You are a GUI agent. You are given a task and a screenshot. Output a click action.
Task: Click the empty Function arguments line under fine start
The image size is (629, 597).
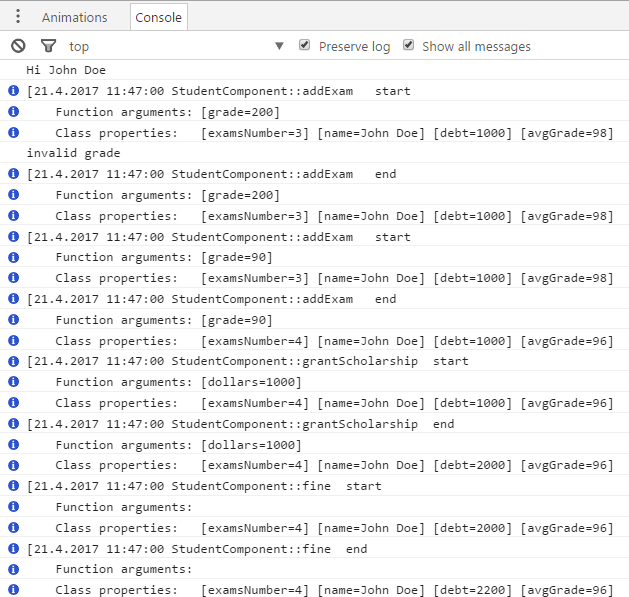point(124,507)
